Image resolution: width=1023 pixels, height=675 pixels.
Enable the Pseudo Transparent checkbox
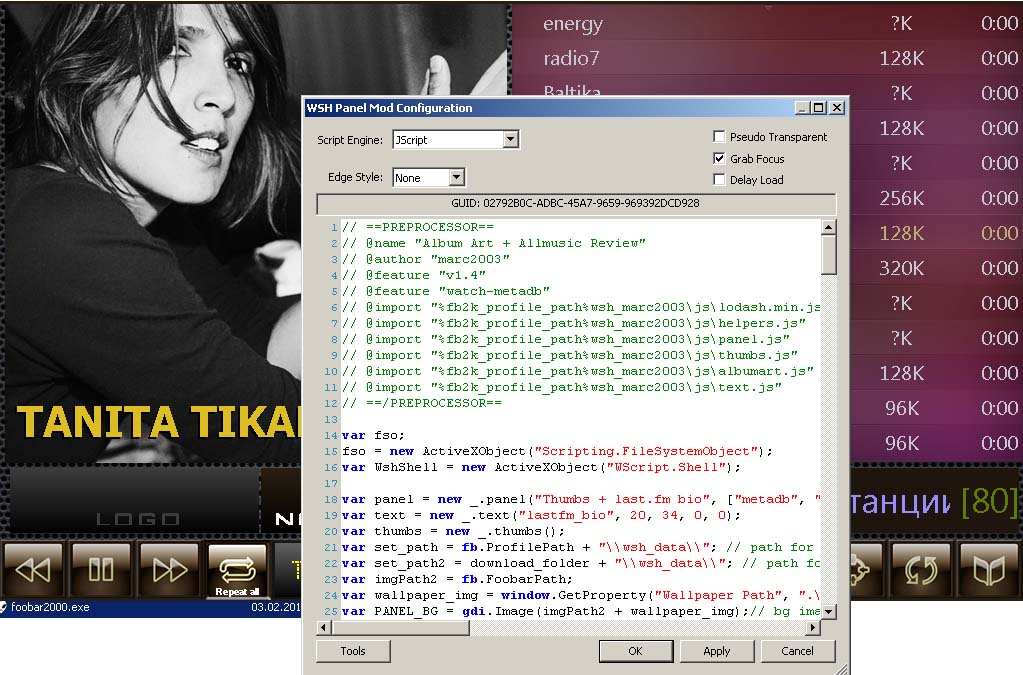click(x=719, y=137)
